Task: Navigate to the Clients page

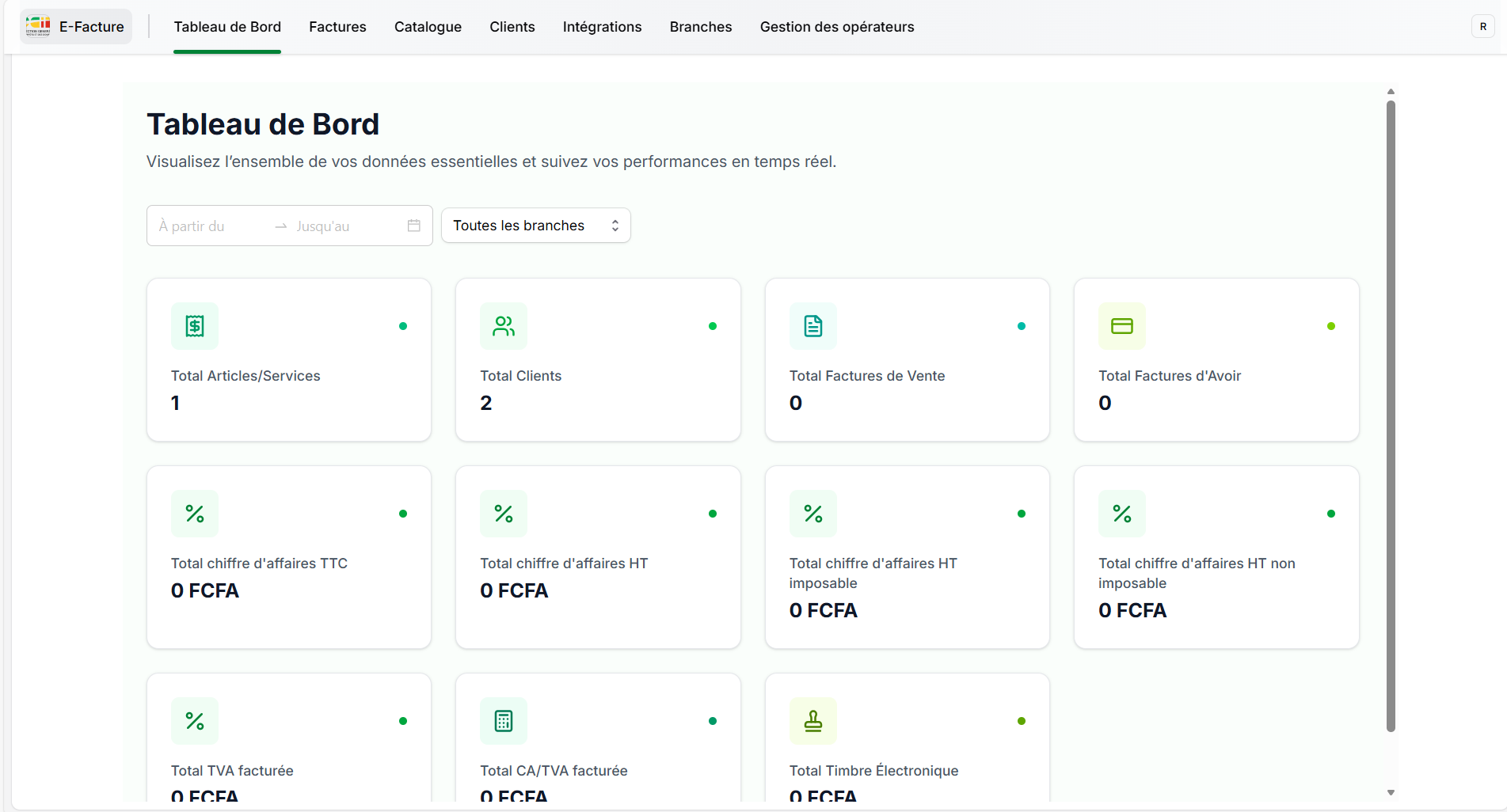Action: tap(512, 26)
